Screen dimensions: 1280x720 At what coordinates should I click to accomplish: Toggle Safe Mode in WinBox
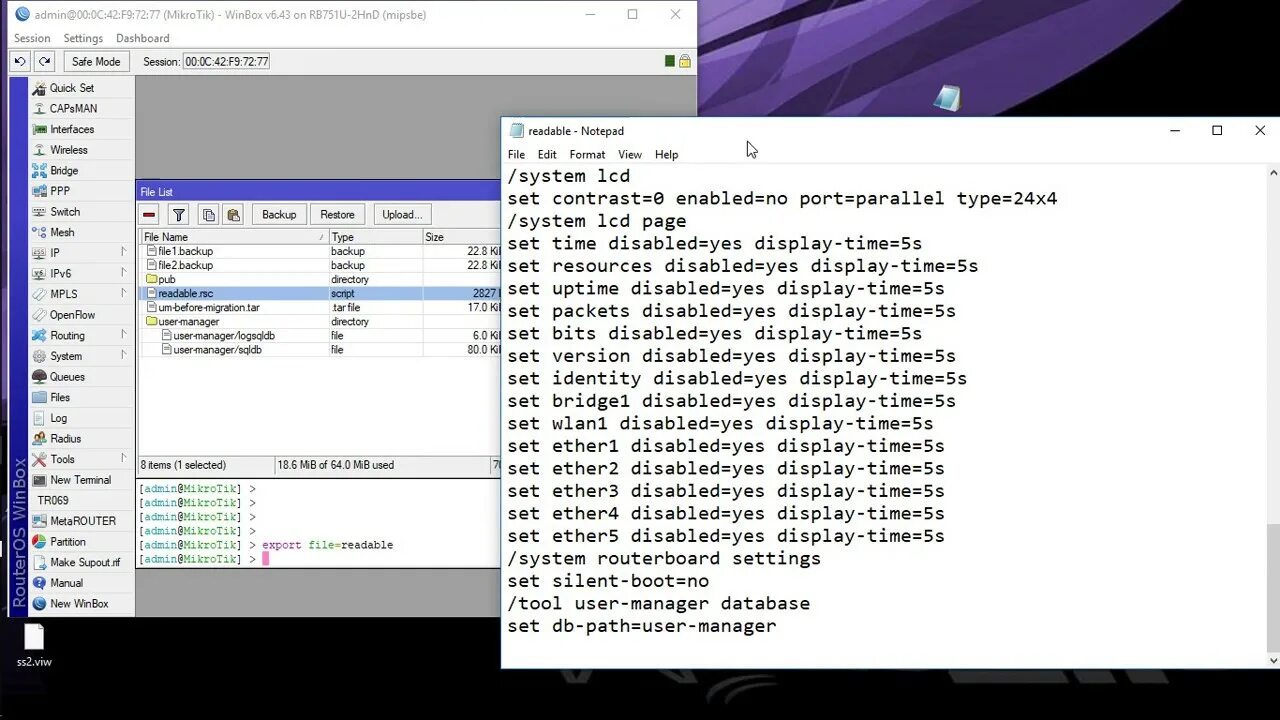click(96, 61)
